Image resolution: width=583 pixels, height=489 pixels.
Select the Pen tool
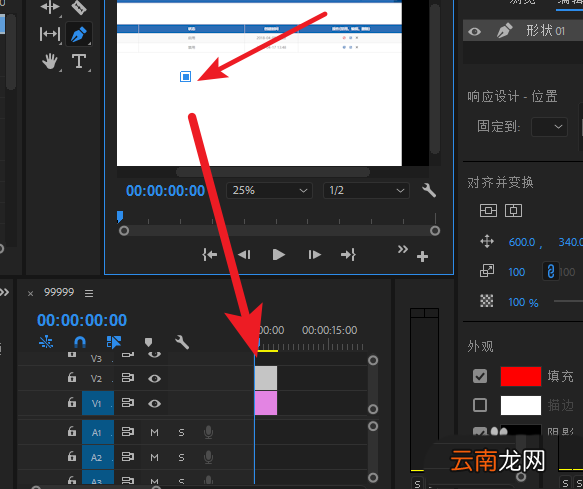pos(79,34)
